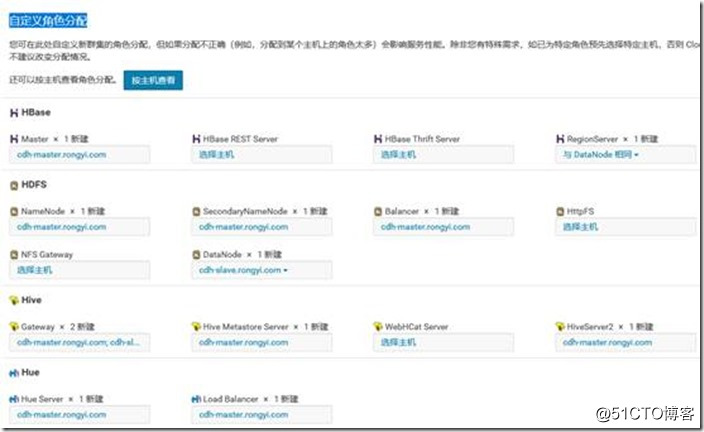The width and height of the screenshot is (704, 432).
Task: Click the icon beside HiveServer2
Action: [x=560, y=326]
